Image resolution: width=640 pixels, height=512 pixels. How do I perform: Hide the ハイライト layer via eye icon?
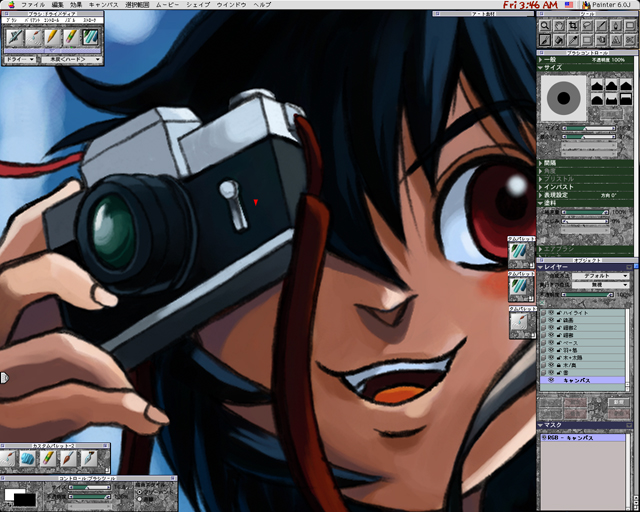tap(551, 313)
